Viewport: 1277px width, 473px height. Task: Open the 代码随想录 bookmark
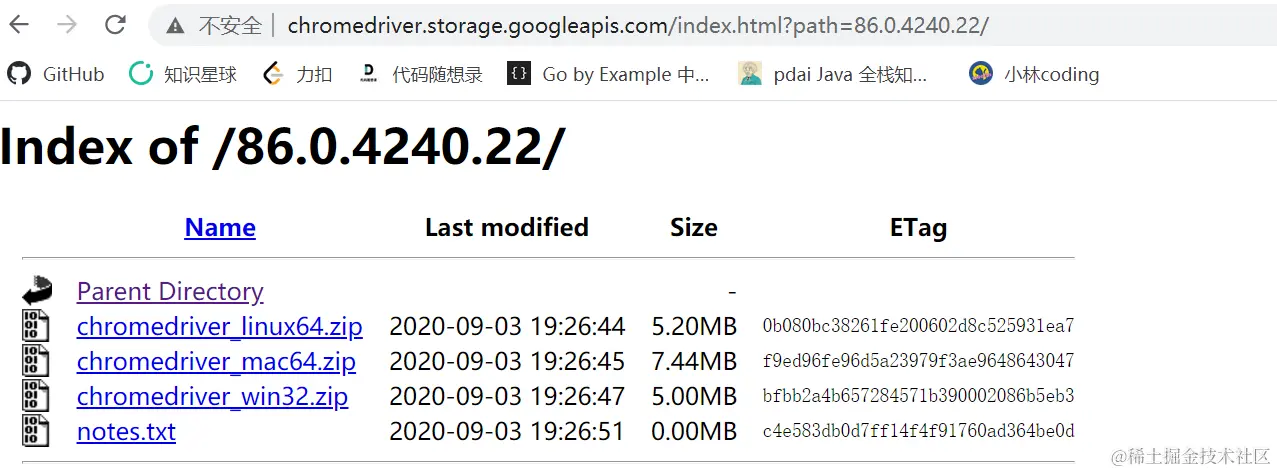click(x=420, y=74)
